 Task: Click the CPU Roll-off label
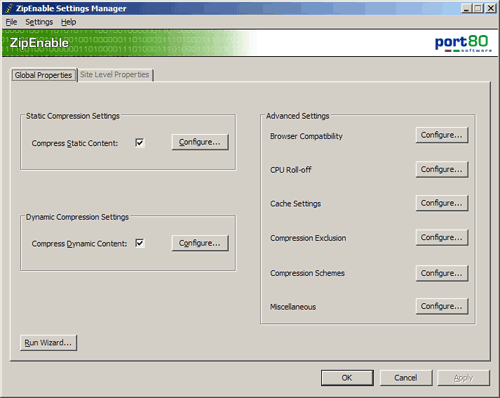pos(291,170)
